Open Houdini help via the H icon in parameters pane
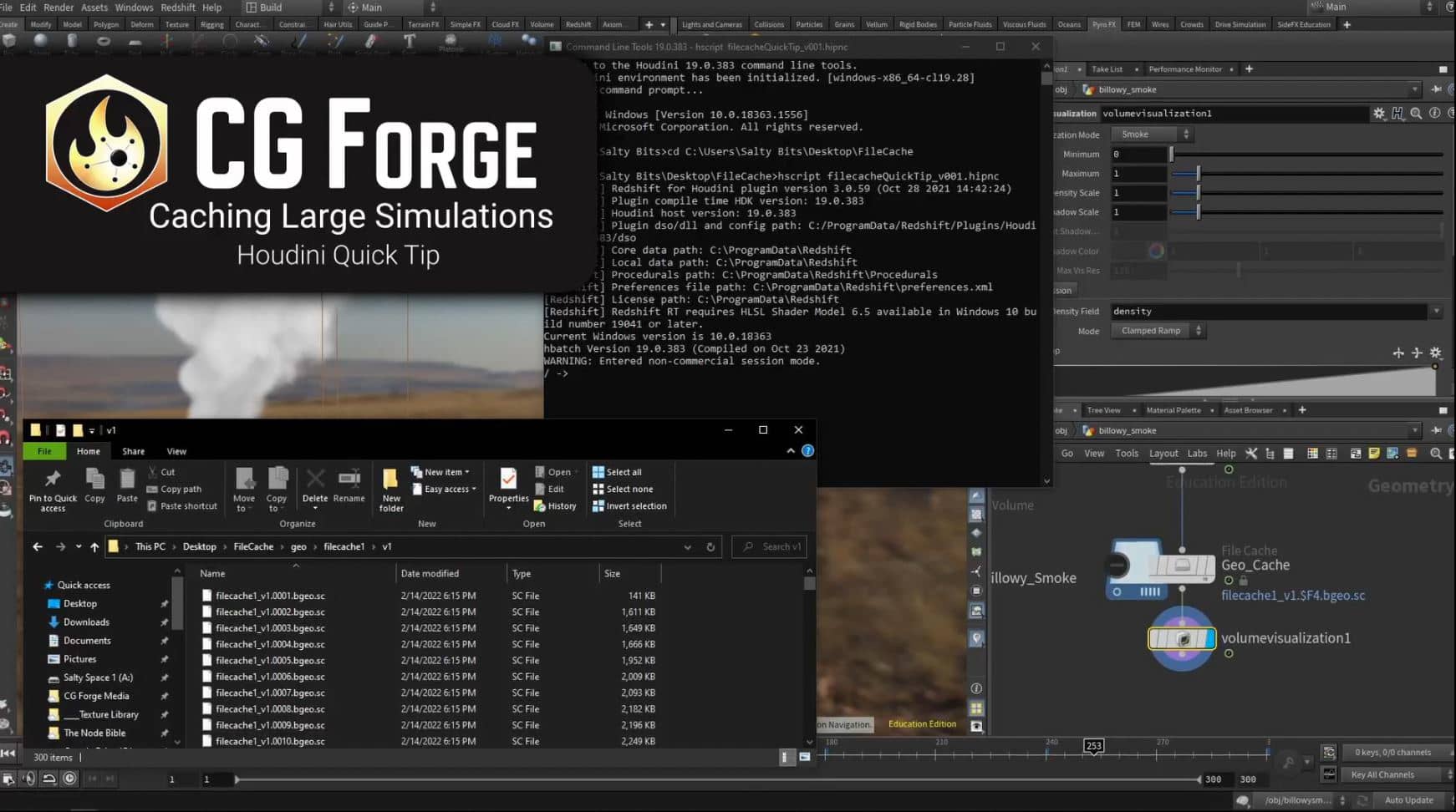The height and width of the screenshot is (812, 1456). point(1397,113)
